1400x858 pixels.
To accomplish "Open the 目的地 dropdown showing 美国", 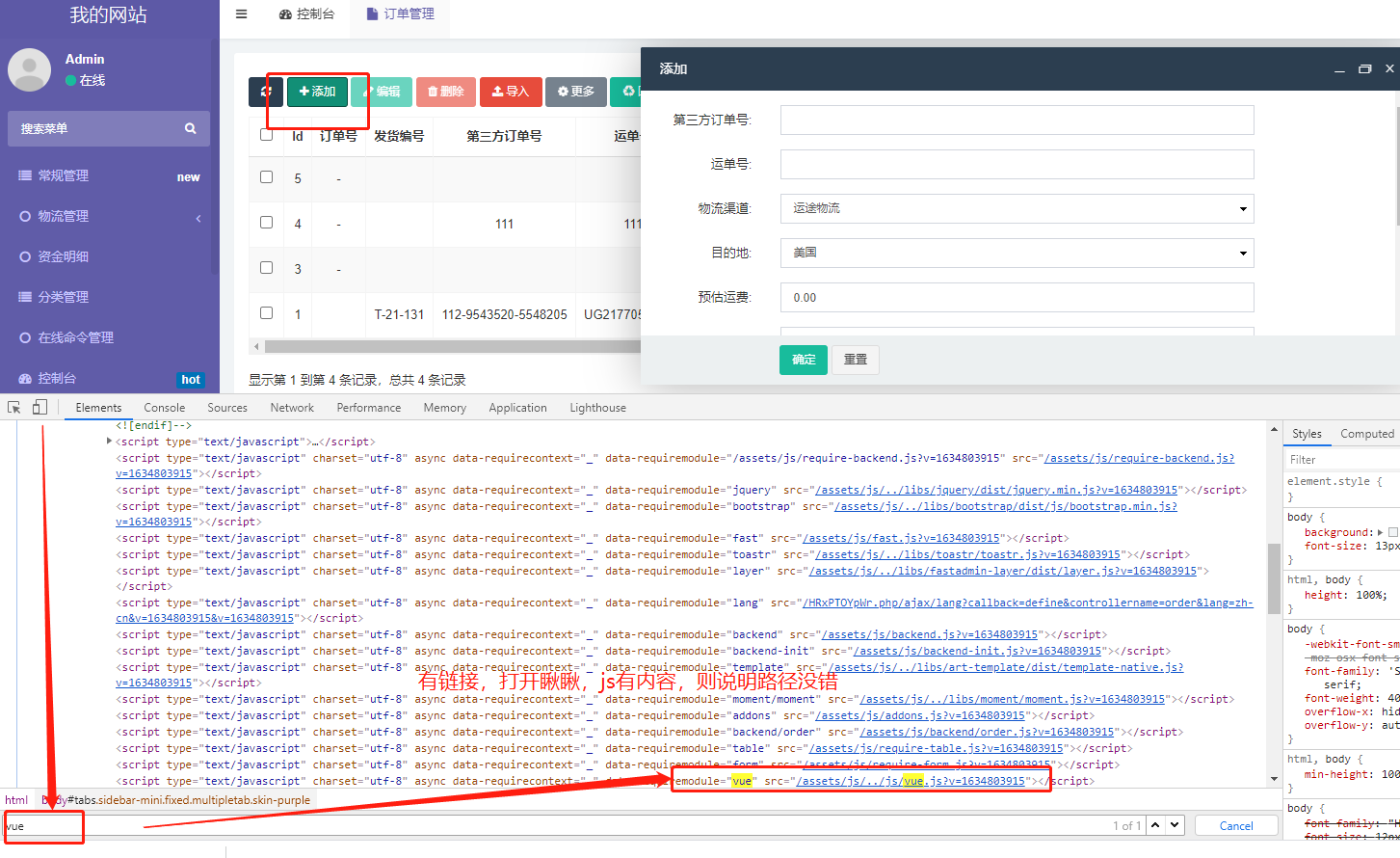I will (x=1017, y=253).
